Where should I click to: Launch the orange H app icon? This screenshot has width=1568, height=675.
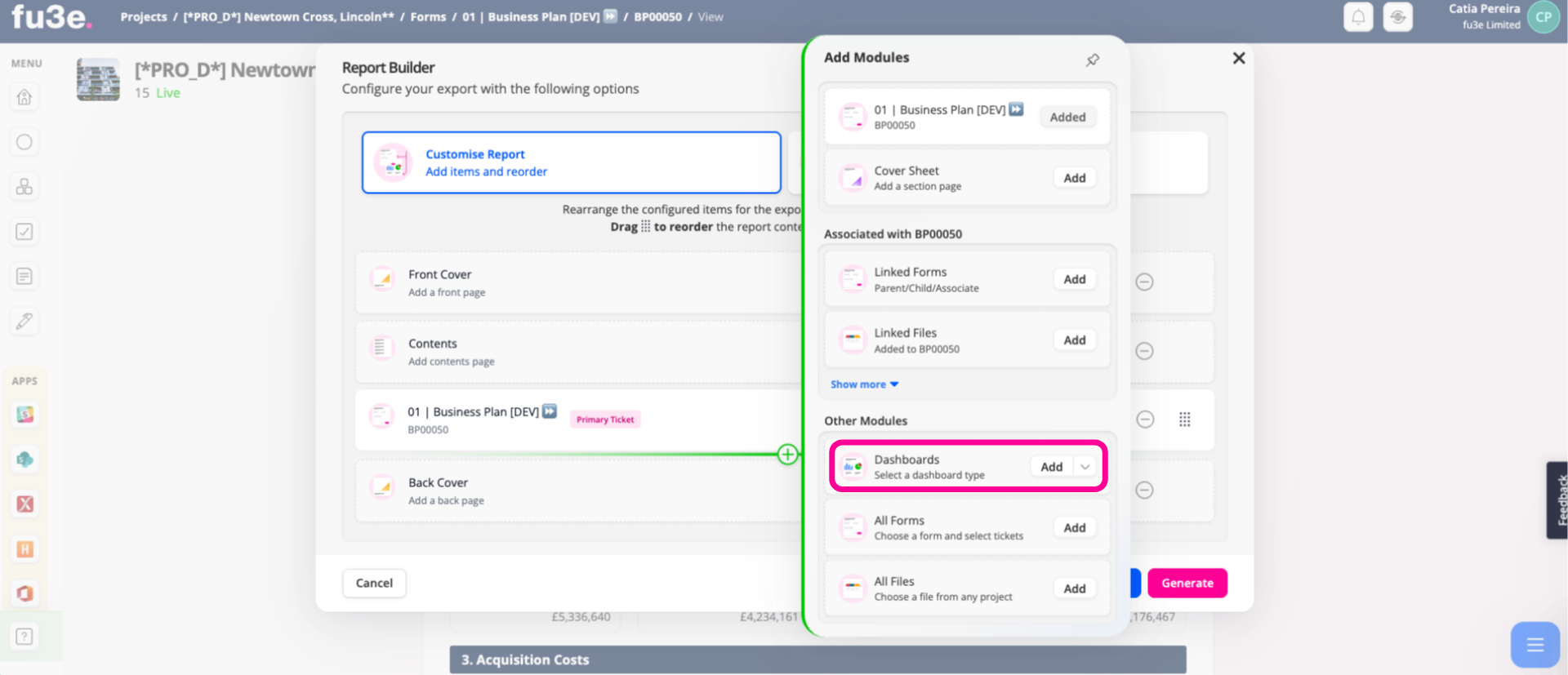click(24, 549)
